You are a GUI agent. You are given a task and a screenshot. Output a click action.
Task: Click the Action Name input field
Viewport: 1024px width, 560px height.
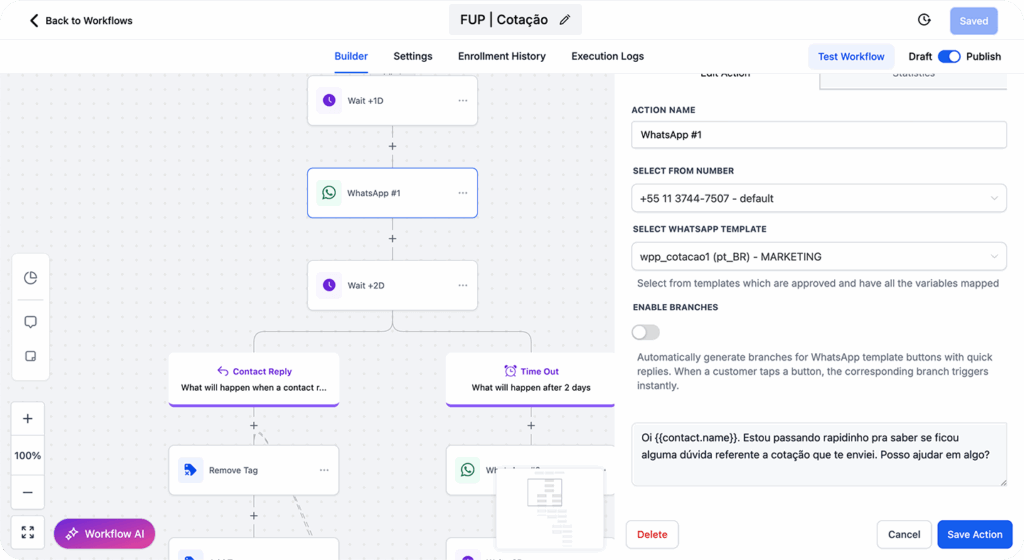(x=819, y=135)
